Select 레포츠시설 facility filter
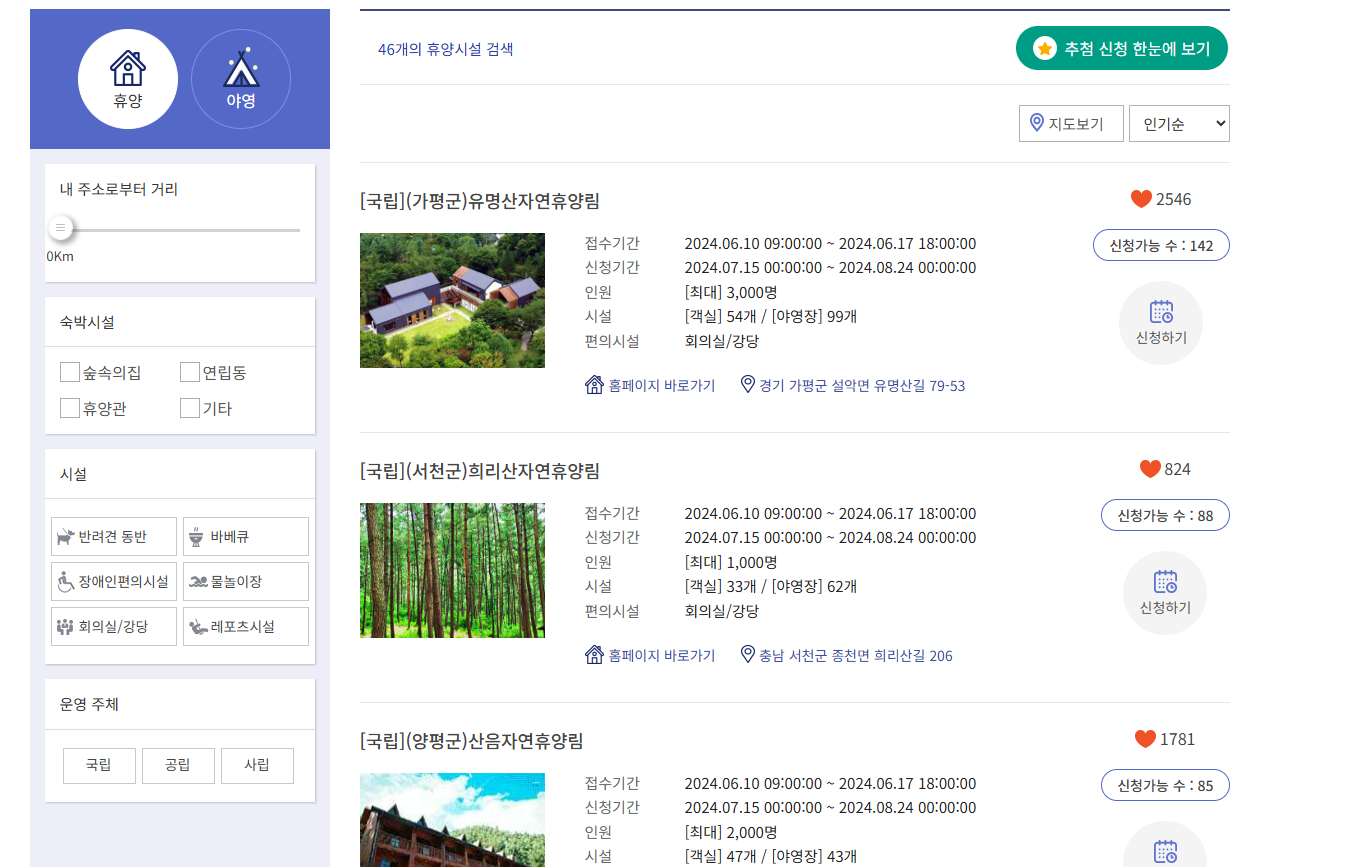The height and width of the screenshot is (867, 1358). pos(246,627)
